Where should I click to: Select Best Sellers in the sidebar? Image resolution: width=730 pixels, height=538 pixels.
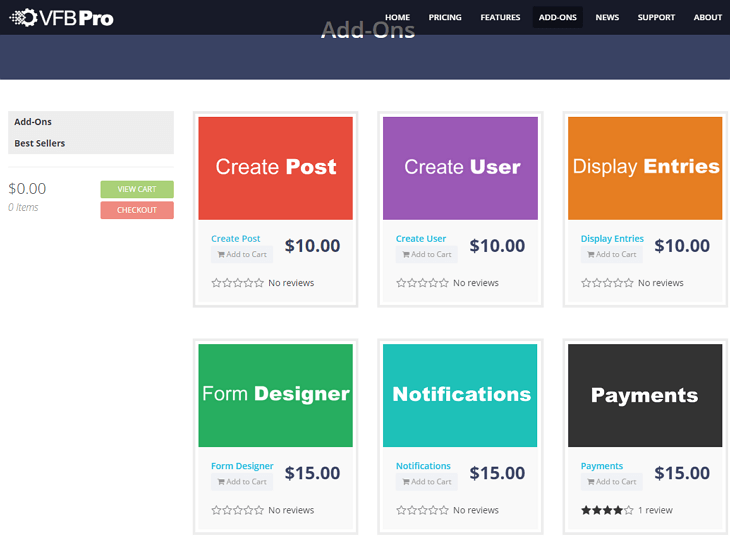40,143
